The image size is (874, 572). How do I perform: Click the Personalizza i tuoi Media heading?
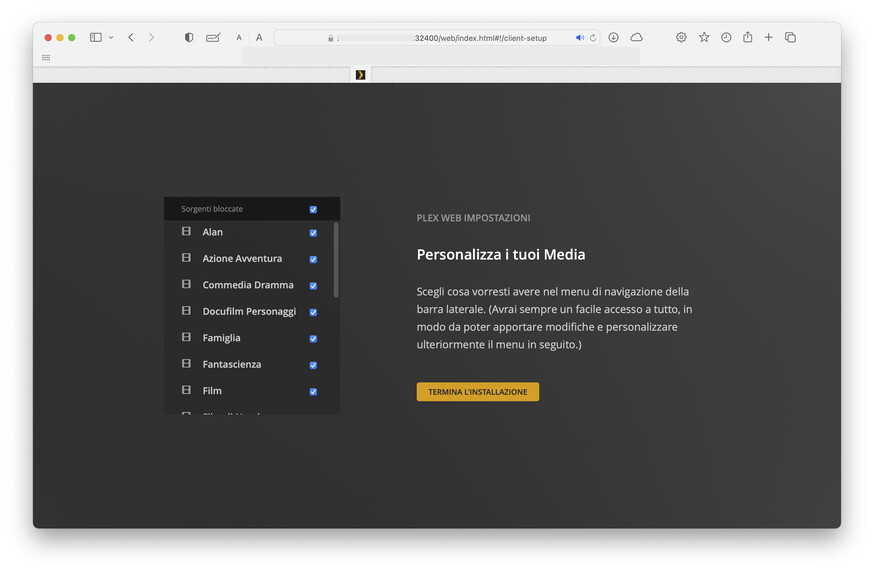tap(501, 255)
